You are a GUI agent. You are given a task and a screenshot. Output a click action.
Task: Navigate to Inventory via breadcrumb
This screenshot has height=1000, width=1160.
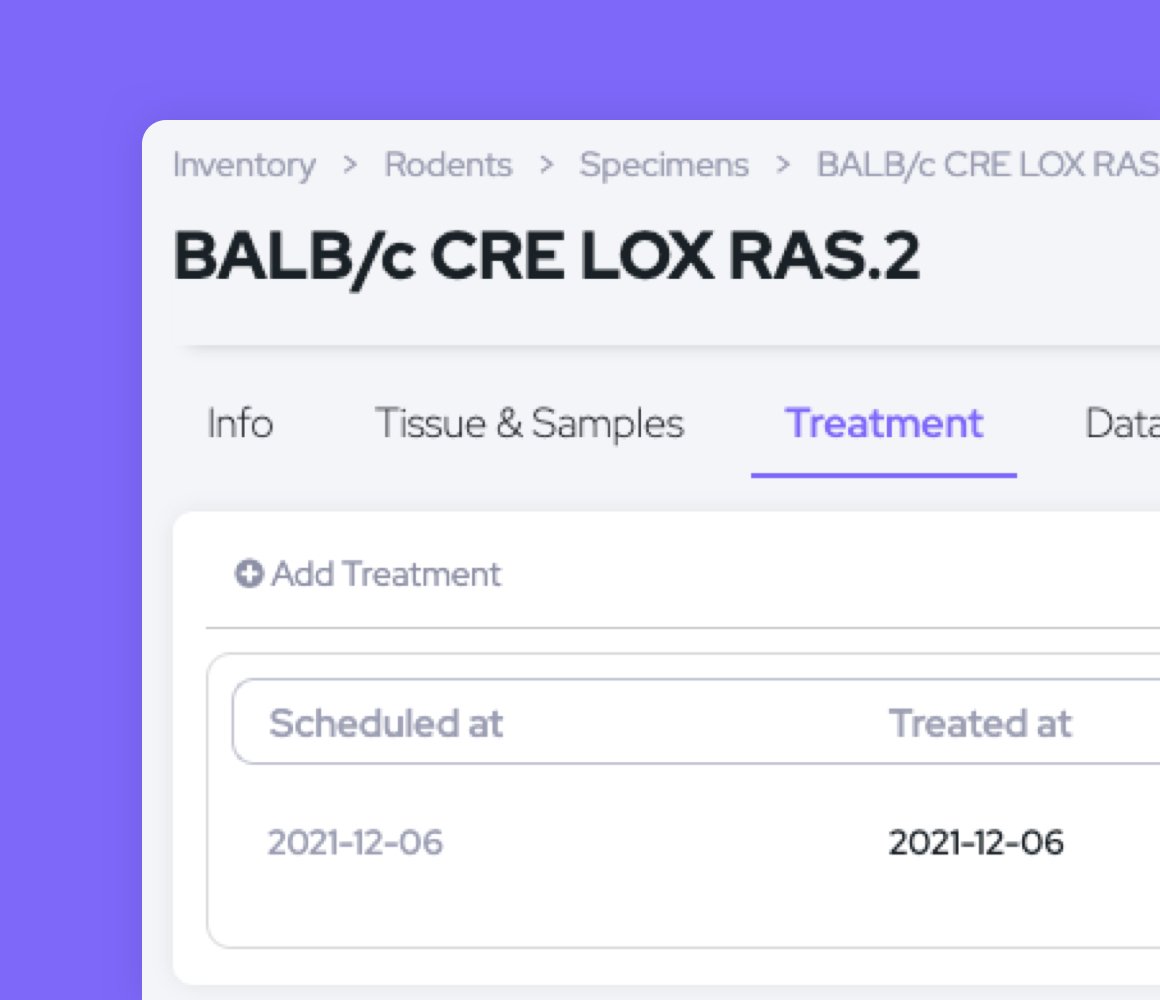click(243, 165)
